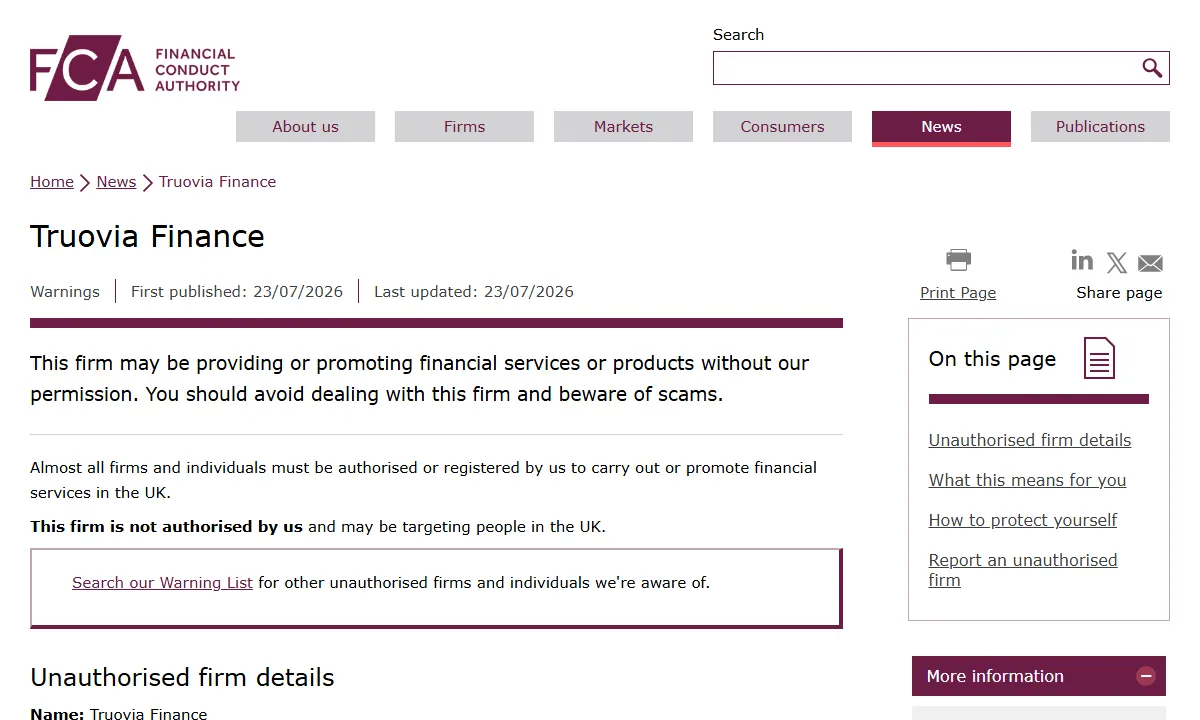This screenshot has height=720, width=1200.
Task: Click the Home breadcrumb link
Action: pos(52,182)
